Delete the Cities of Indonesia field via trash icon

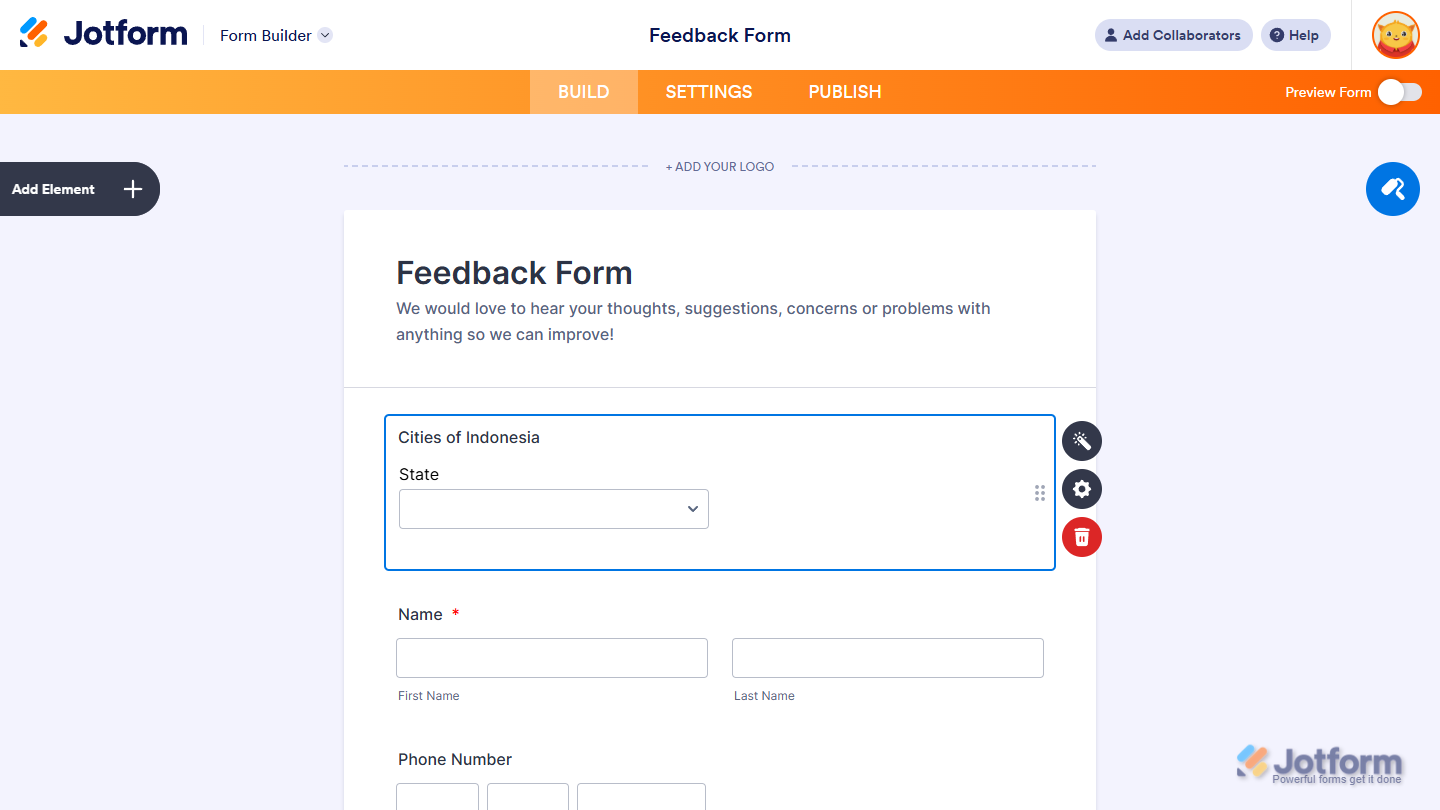pos(1081,537)
